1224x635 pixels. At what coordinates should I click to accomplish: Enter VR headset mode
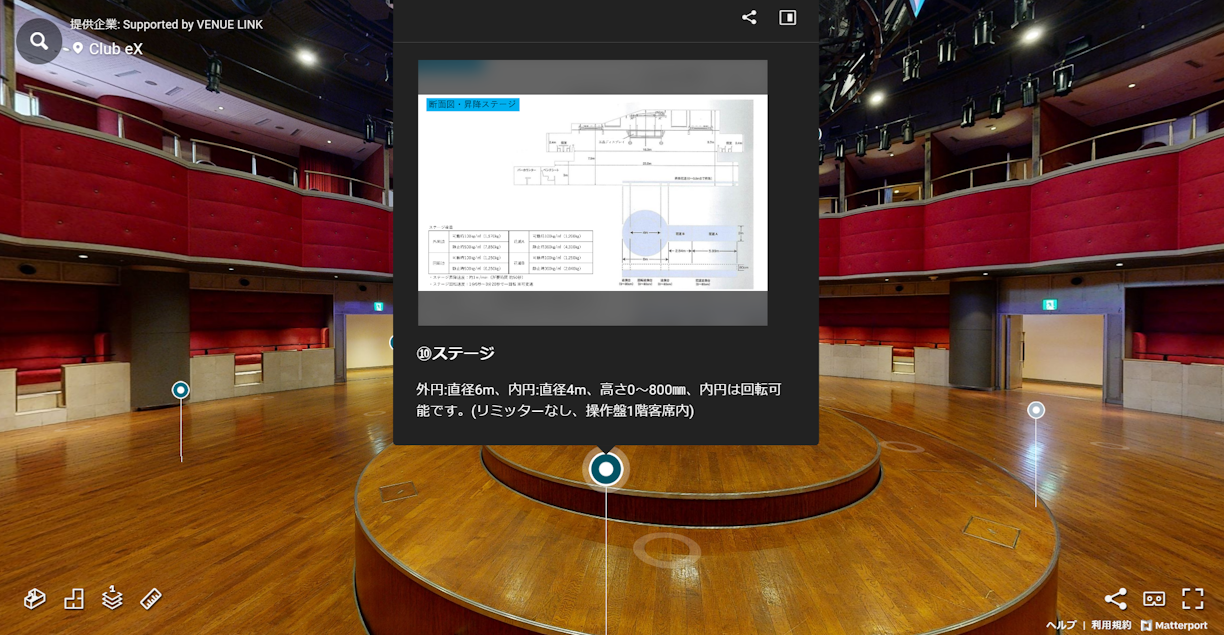coord(1154,599)
